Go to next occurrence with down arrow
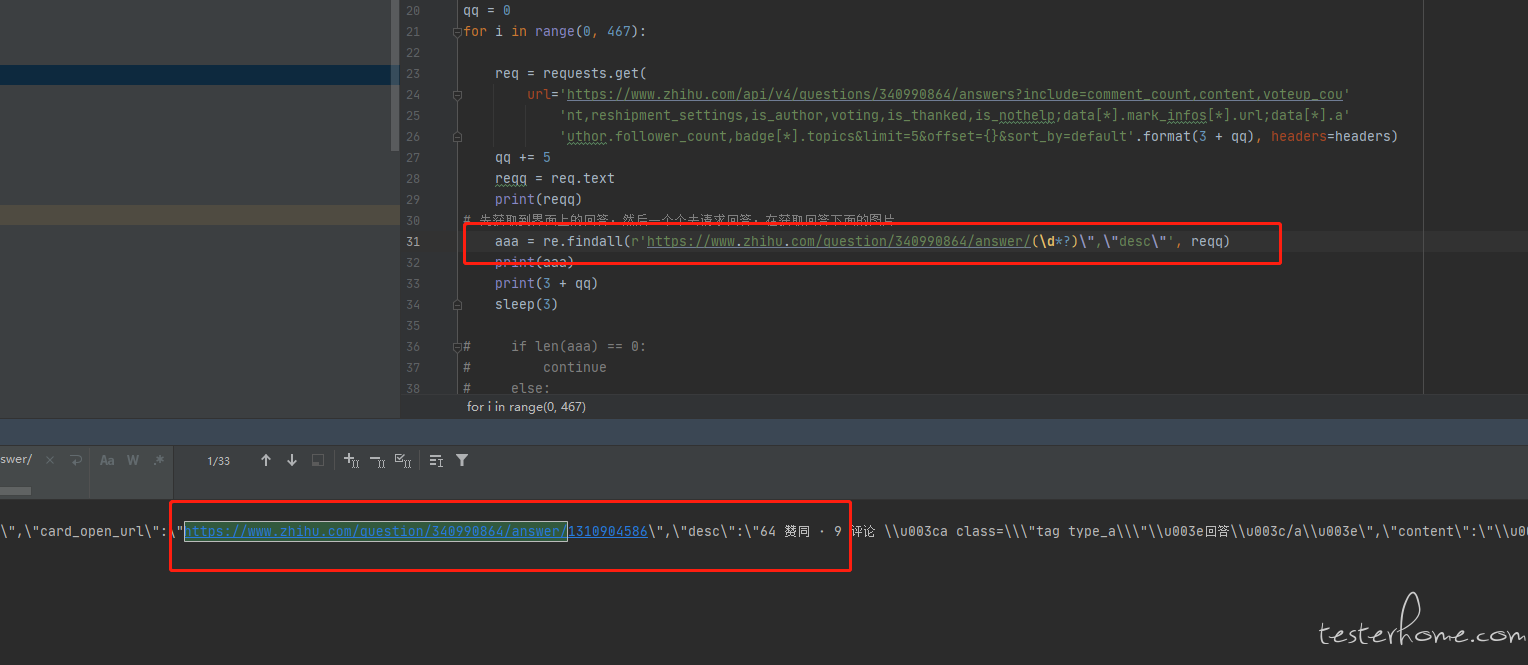Viewport: 1528px width, 665px height. [292, 460]
